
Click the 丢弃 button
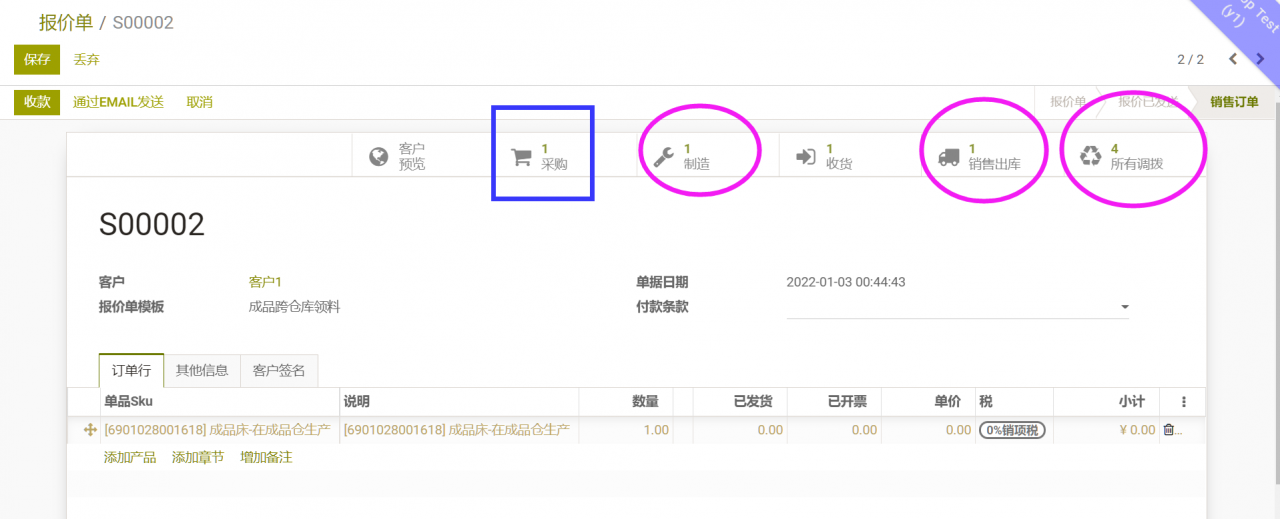(87, 60)
